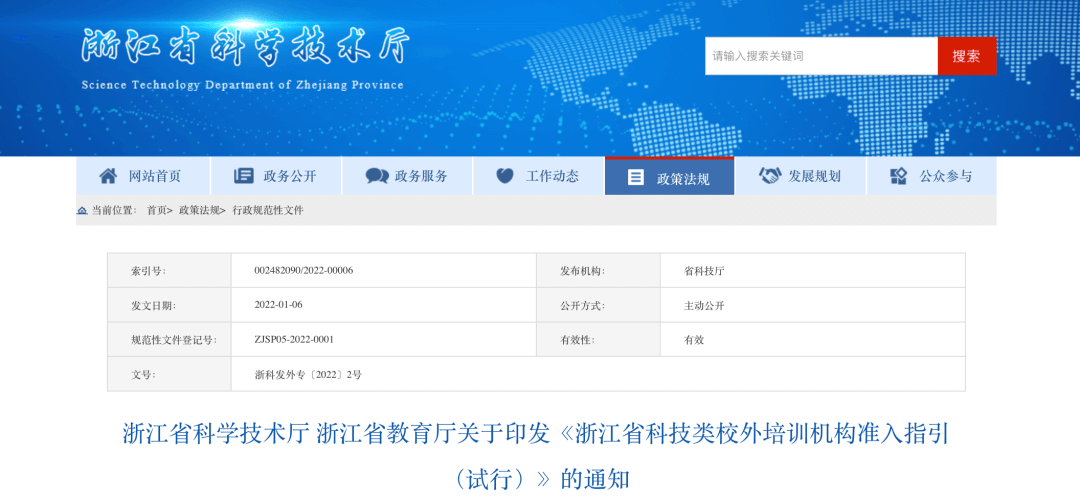This screenshot has width=1080, height=499.
Task: Focus the search keyword input field
Action: pyautogui.click(x=821, y=57)
